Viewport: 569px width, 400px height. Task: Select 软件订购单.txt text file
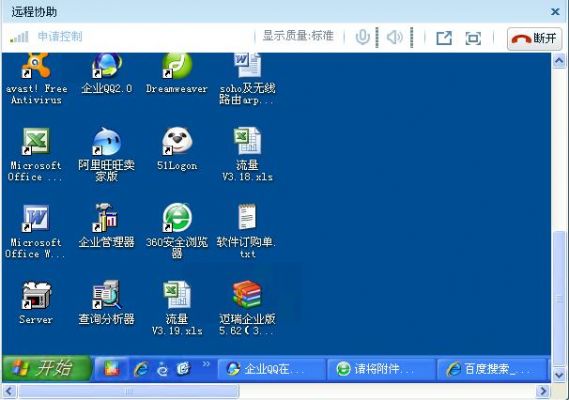[247, 231]
